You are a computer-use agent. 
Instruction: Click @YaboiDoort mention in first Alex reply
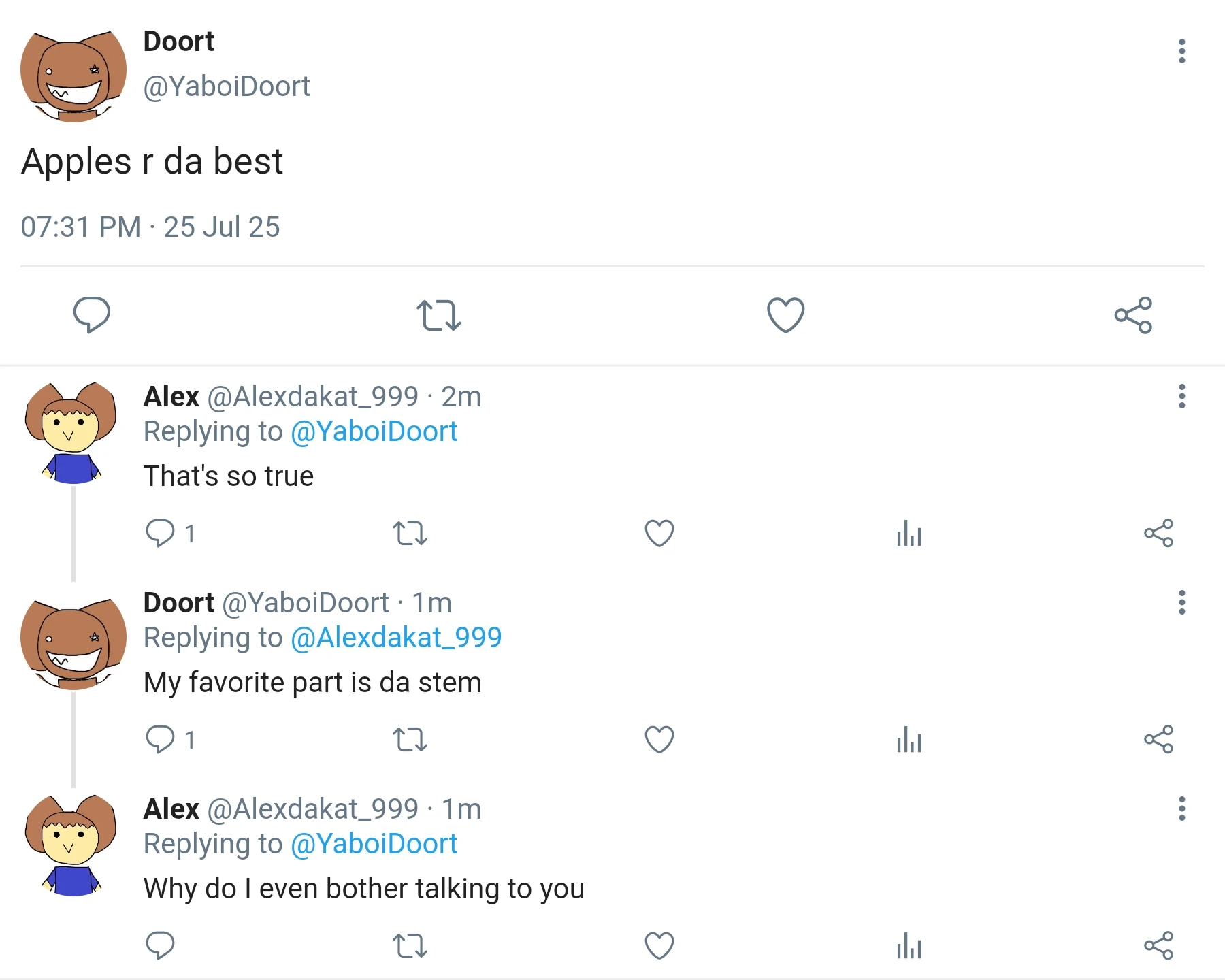tap(374, 431)
